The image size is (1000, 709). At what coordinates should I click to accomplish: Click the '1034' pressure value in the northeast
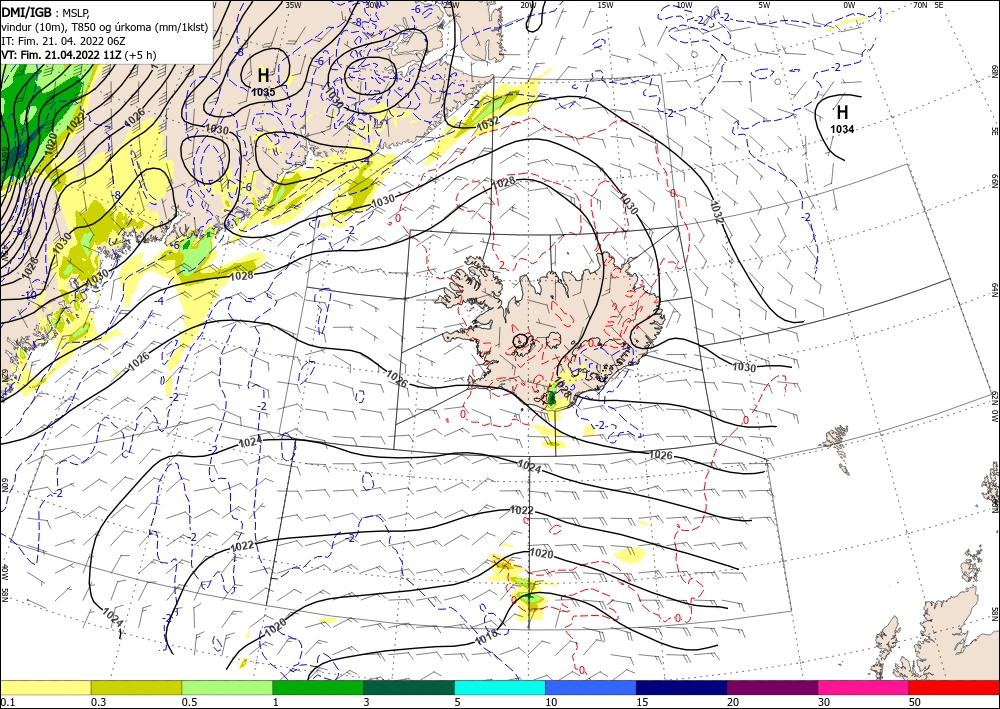point(842,129)
